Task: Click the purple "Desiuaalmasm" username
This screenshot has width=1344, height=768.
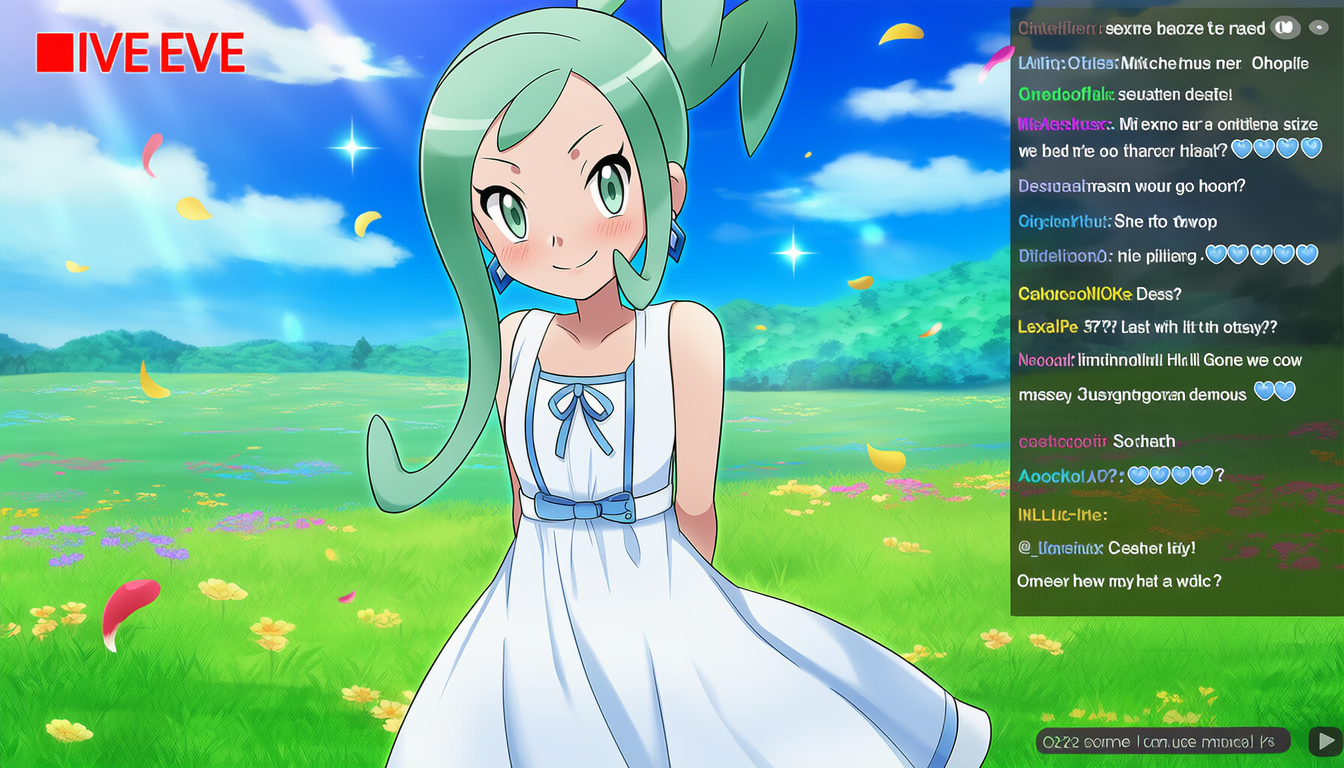Action: coord(1073,186)
